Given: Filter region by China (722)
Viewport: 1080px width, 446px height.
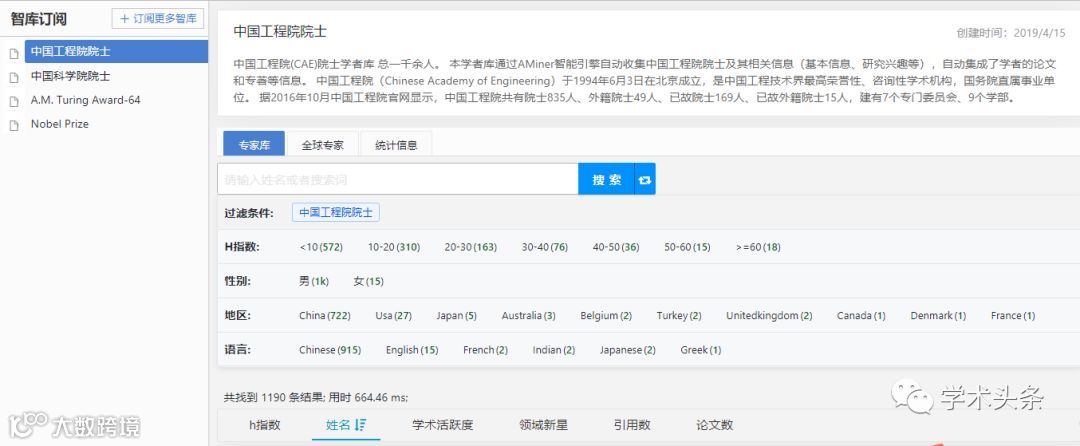Looking at the screenshot, I should point(324,316).
